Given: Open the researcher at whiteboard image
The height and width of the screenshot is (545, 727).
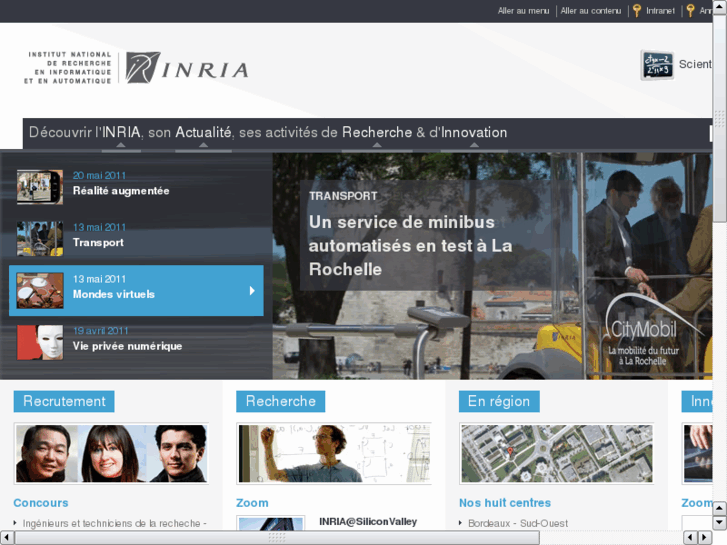Looking at the screenshot, I should point(334,454).
